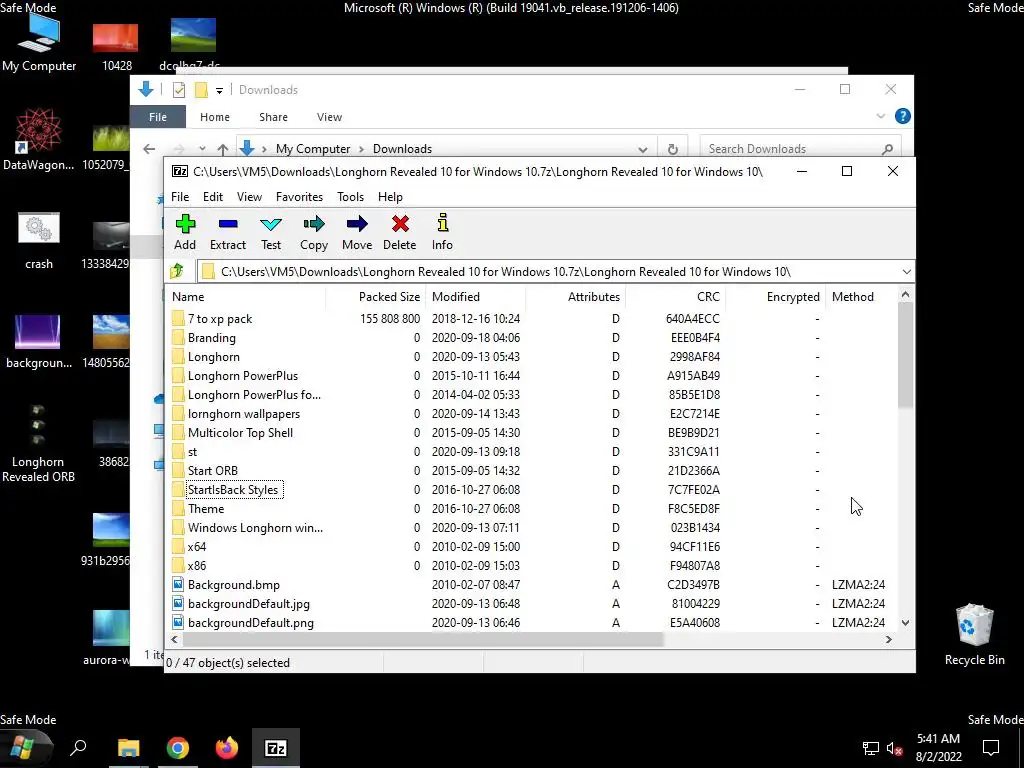Image resolution: width=1024 pixels, height=768 pixels.
Task: Open the crash desktop icon
Action: tap(39, 240)
